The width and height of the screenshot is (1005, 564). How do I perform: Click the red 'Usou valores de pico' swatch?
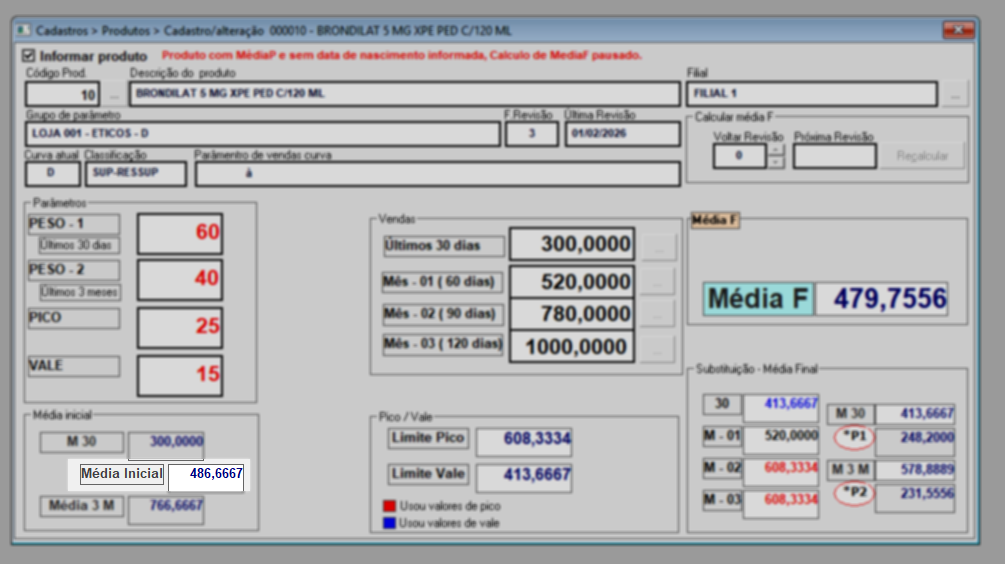tap(389, 506)
